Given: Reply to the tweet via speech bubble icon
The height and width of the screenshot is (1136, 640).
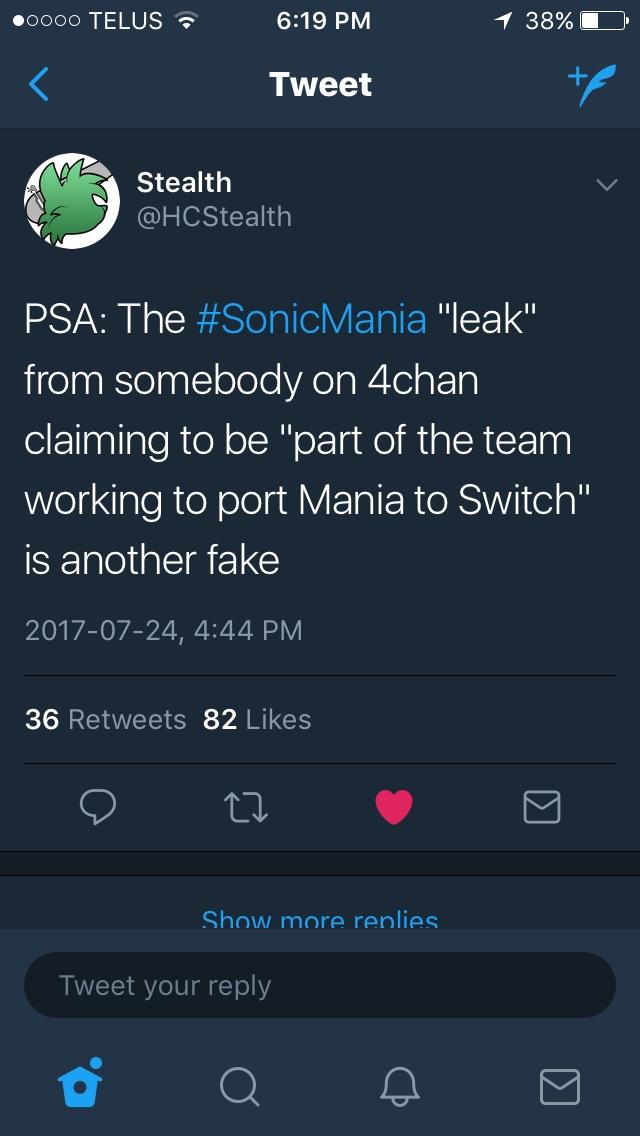Looking at the screenshot, I should pyautogui.click(x=97, y=806).
